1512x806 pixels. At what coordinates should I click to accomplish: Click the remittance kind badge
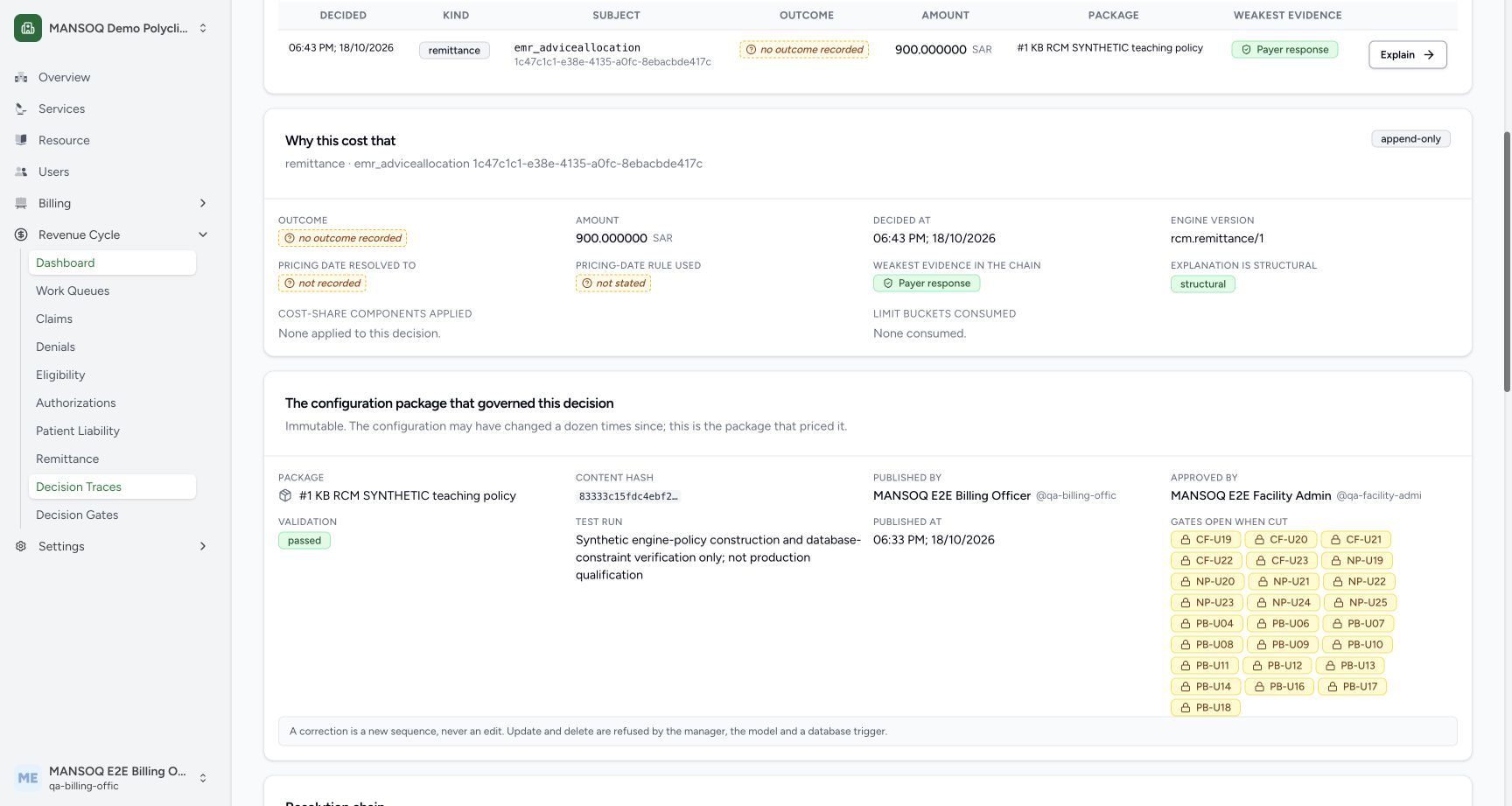click(x=454, y=51)
